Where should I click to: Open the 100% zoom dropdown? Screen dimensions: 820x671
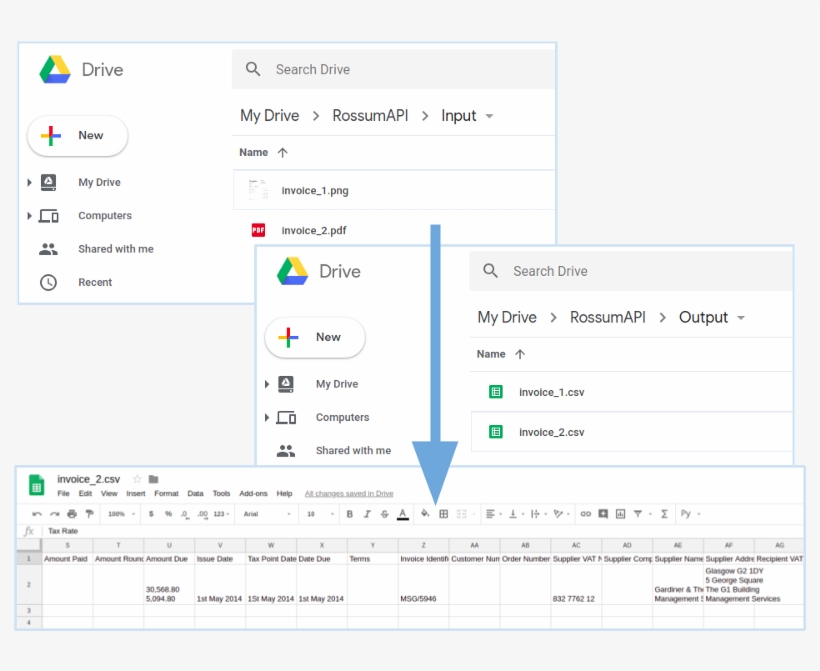point(121,514)
